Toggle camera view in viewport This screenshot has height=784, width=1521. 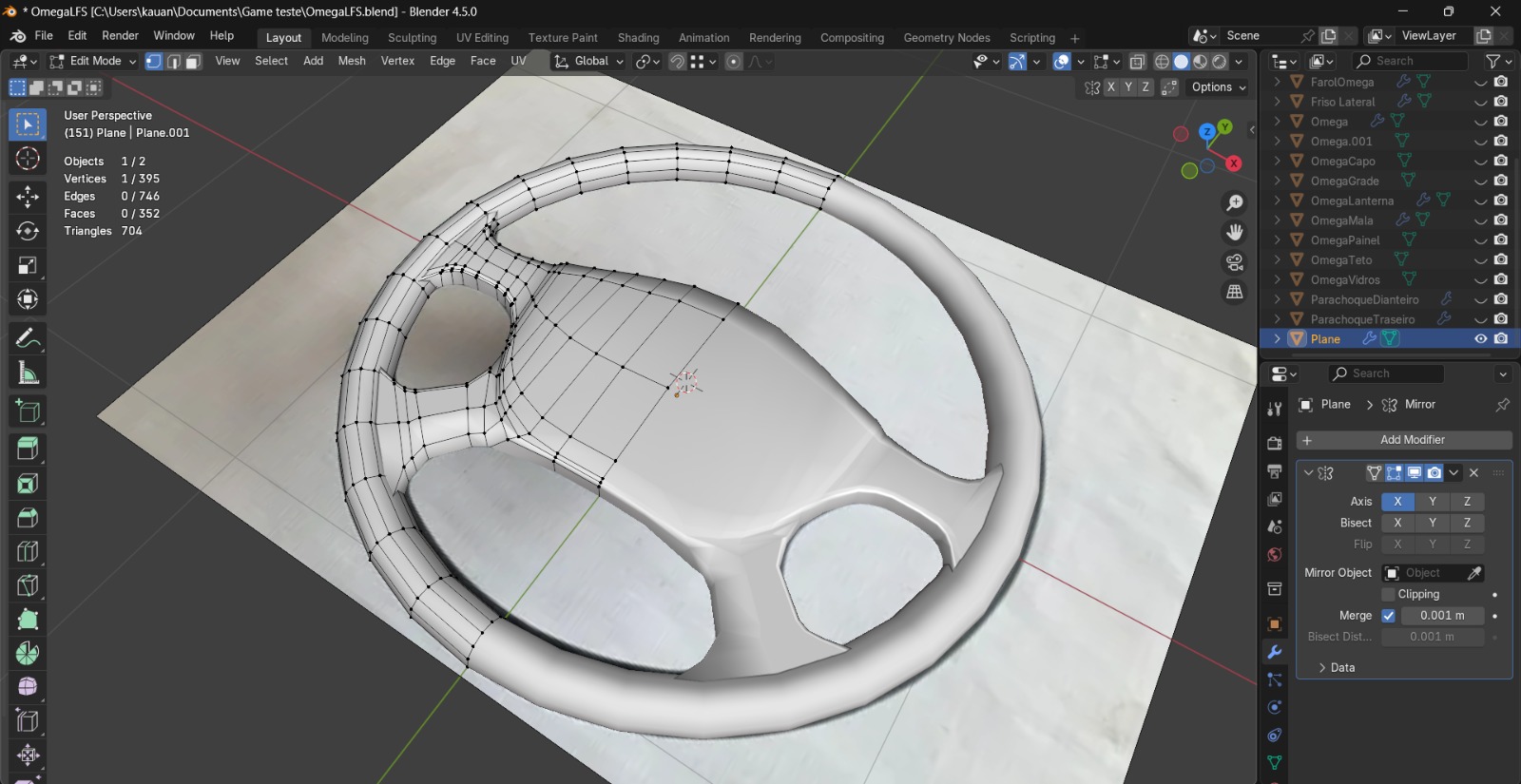click(1235, 262)
